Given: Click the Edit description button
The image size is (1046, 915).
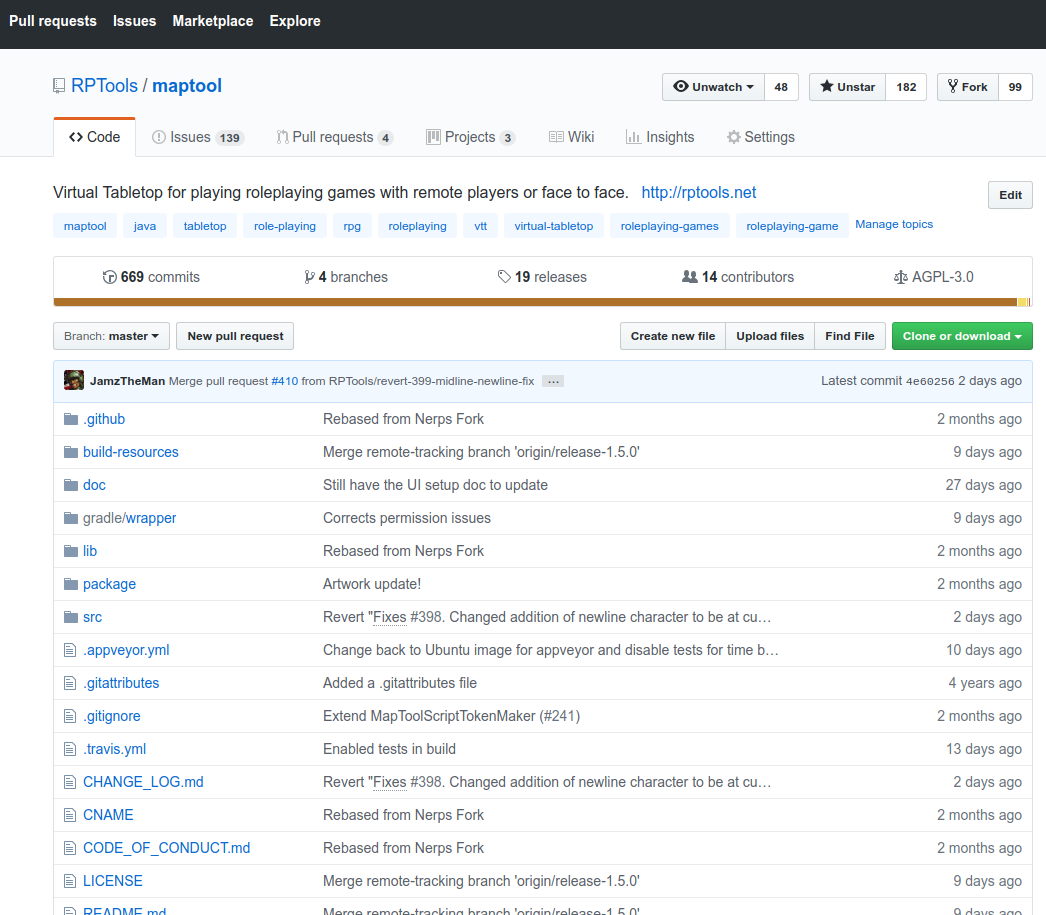Looking at the screenshot, I should pos(1010,195).
